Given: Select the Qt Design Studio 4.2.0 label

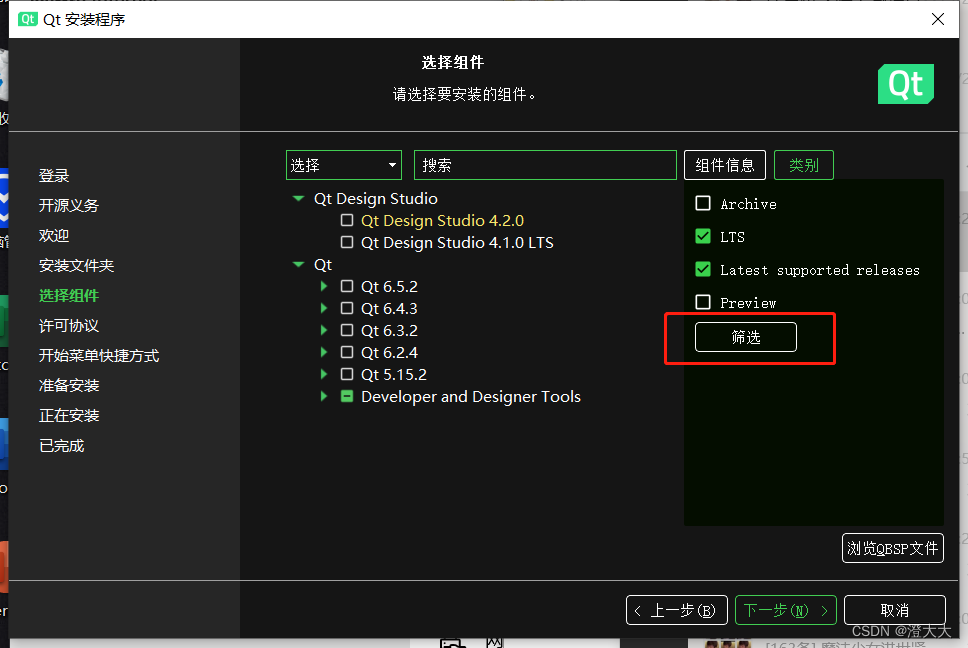Looking at the screenshot, I should [x=442, y=220].
